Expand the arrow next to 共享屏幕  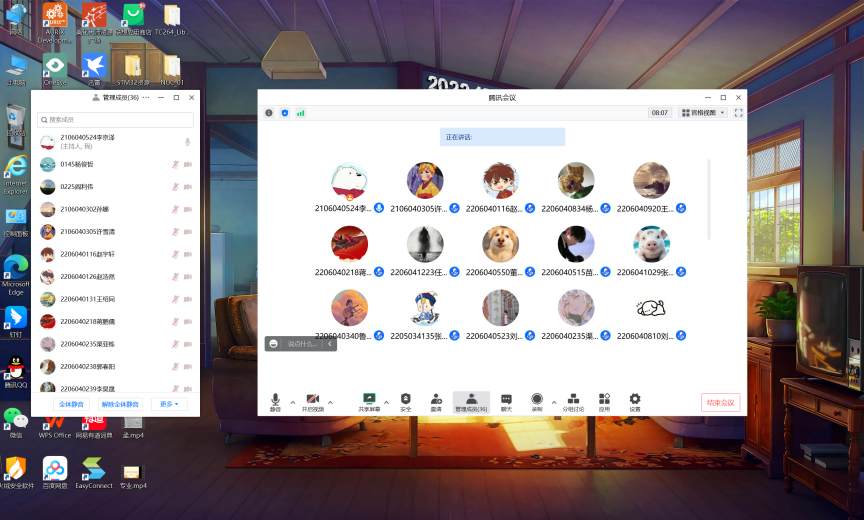pos(386,401)
